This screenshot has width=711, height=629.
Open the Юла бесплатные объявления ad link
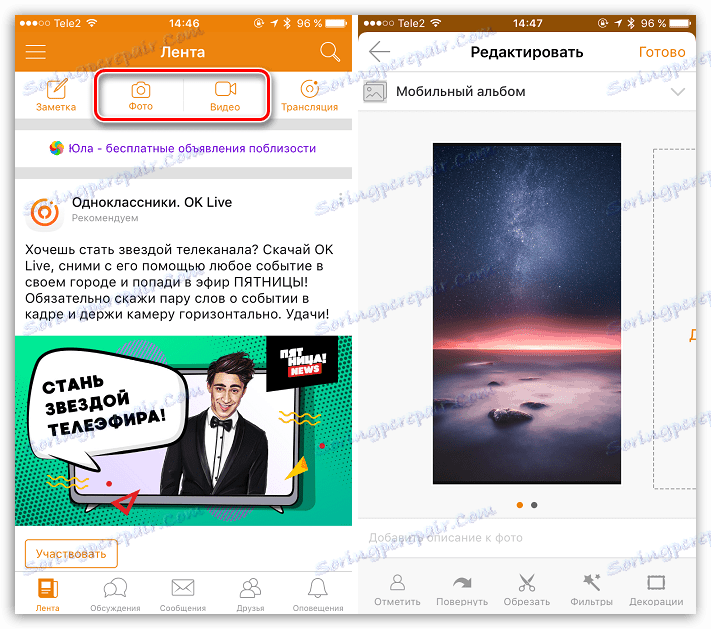[x=183, y=148]
